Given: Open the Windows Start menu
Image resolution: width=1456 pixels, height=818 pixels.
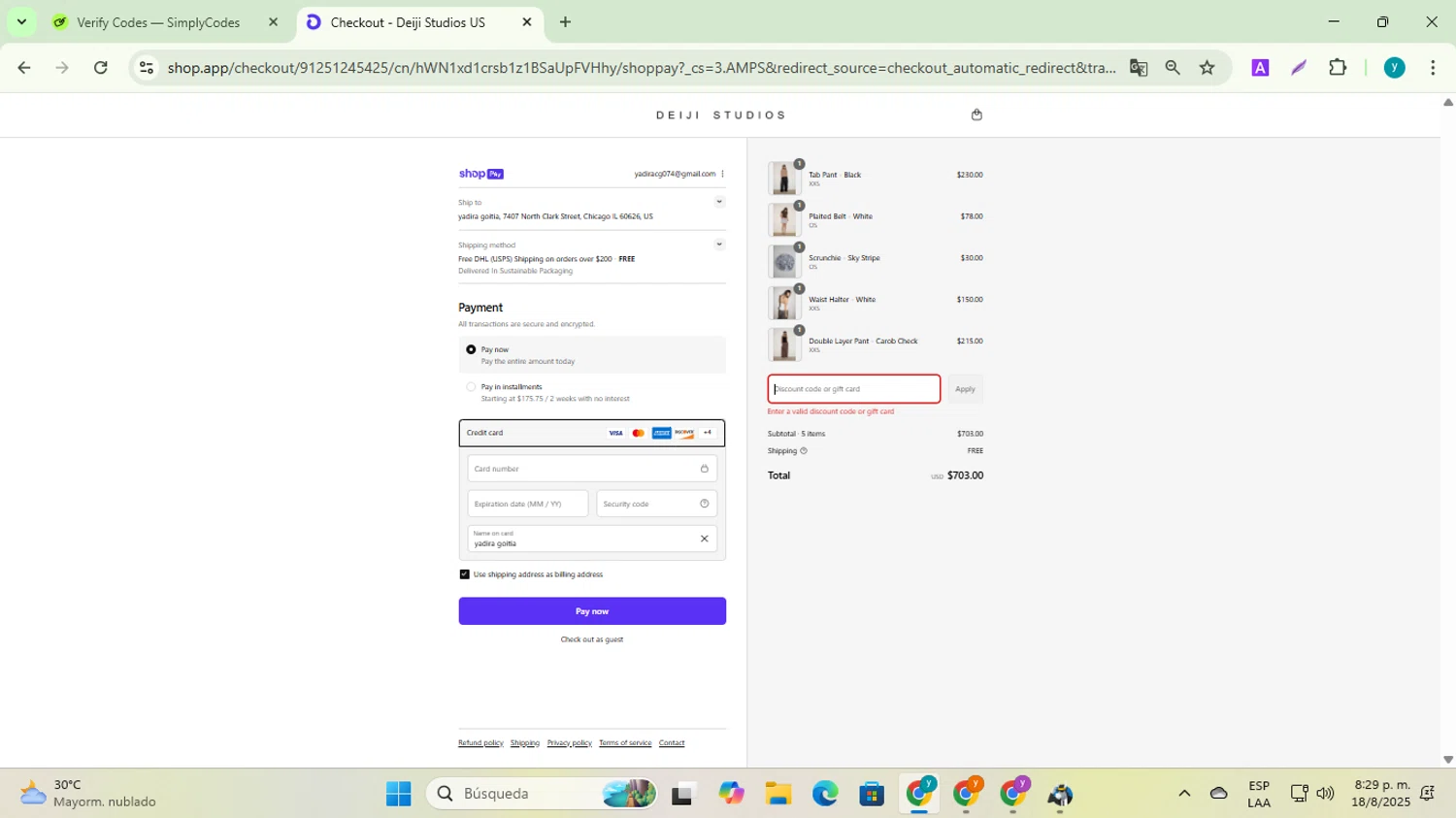Looking at the screenshot, I should 398,794.
